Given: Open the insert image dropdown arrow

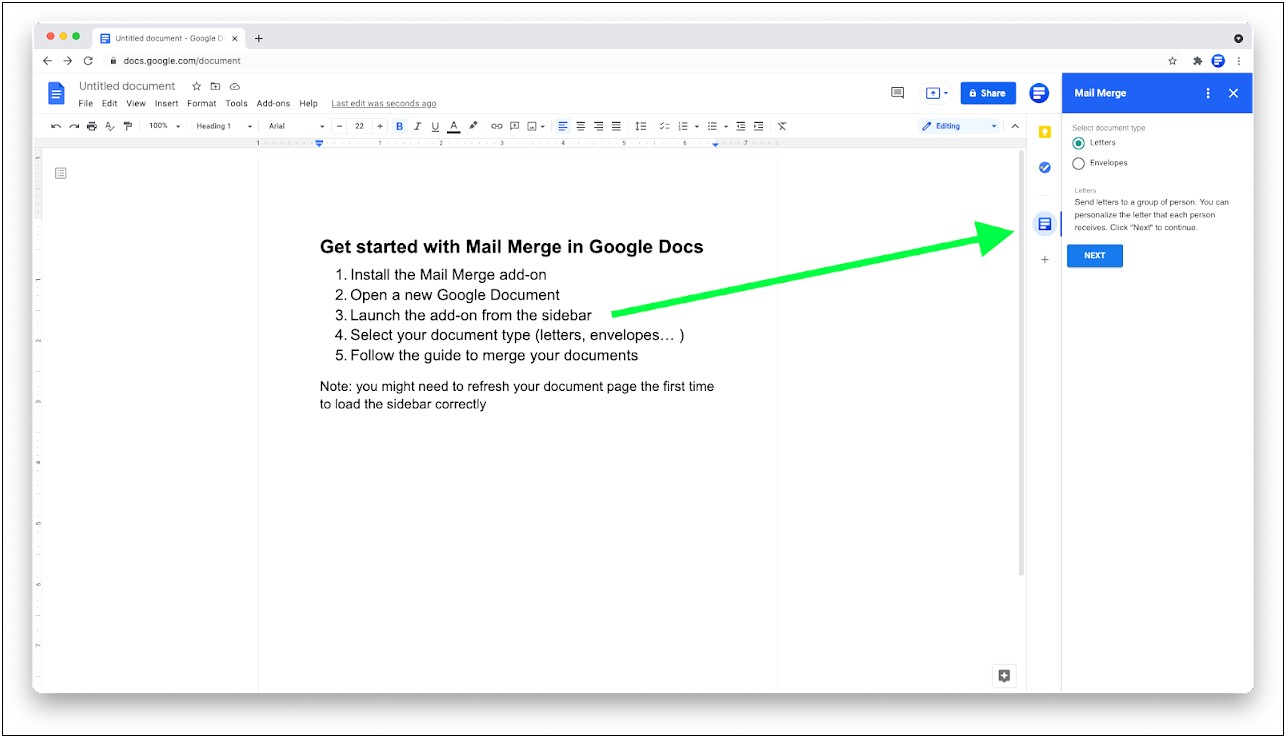Looking at the screenshot, I should tap(543, 127).
